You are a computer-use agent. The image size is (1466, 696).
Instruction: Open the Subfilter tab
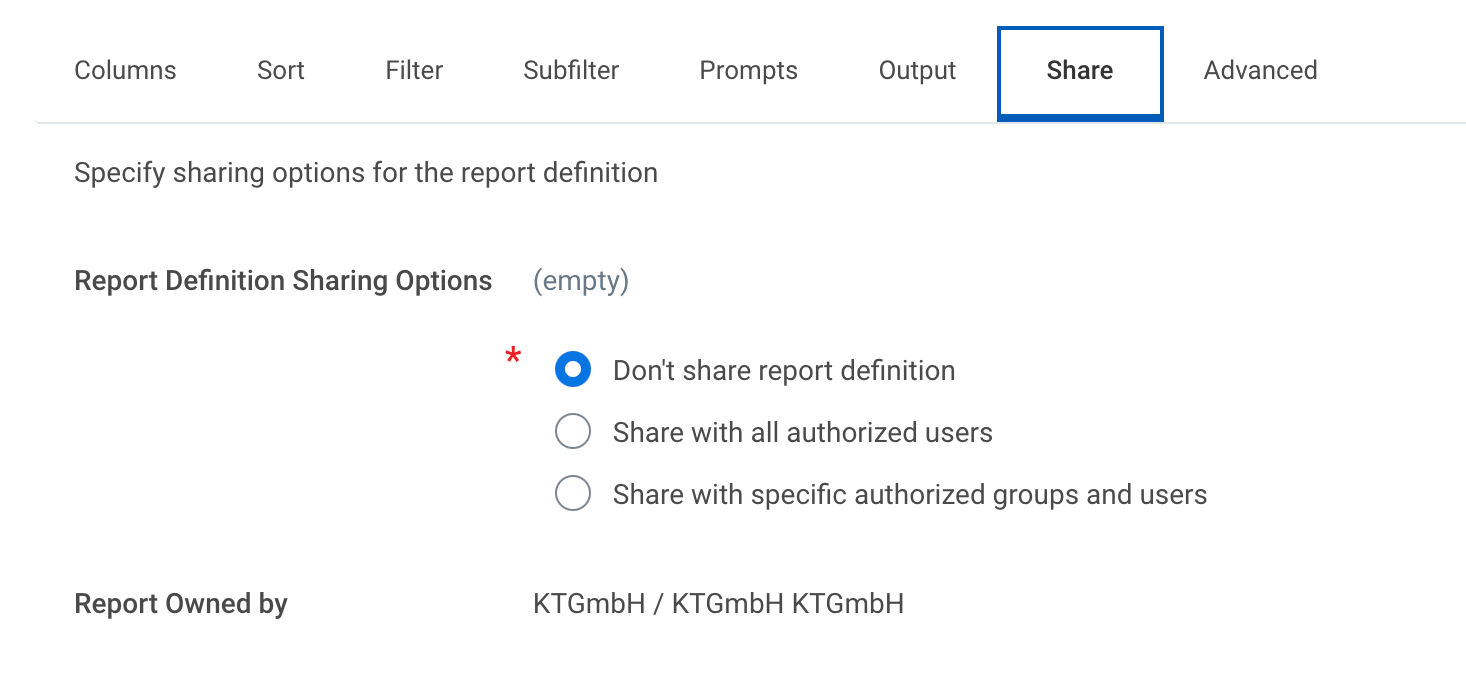click(x=571, y=70)
